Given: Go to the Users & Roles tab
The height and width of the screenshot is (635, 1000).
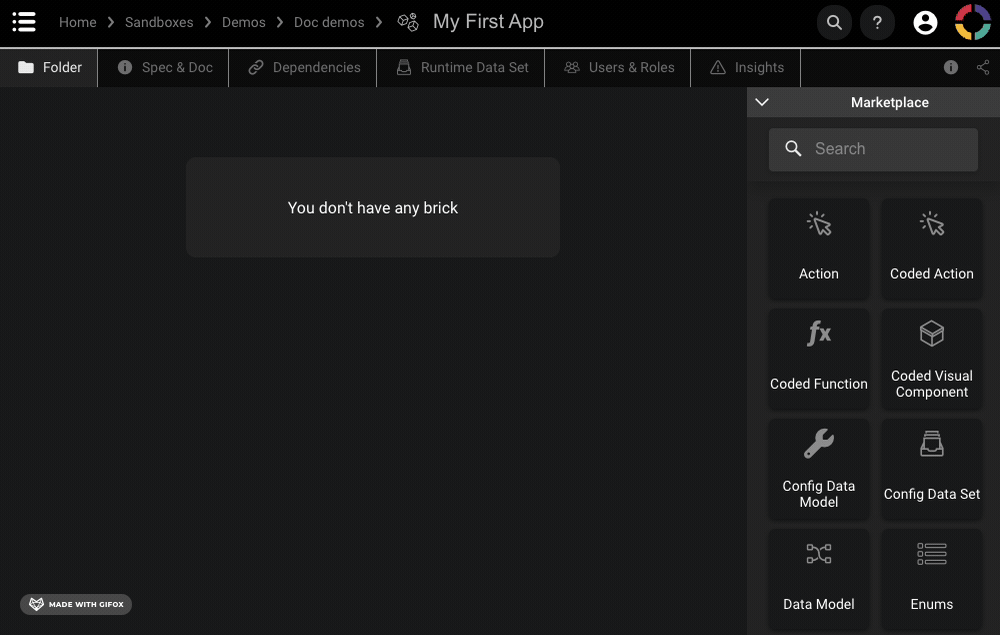Looking at the screenshot, I should (x=619, y=67).
